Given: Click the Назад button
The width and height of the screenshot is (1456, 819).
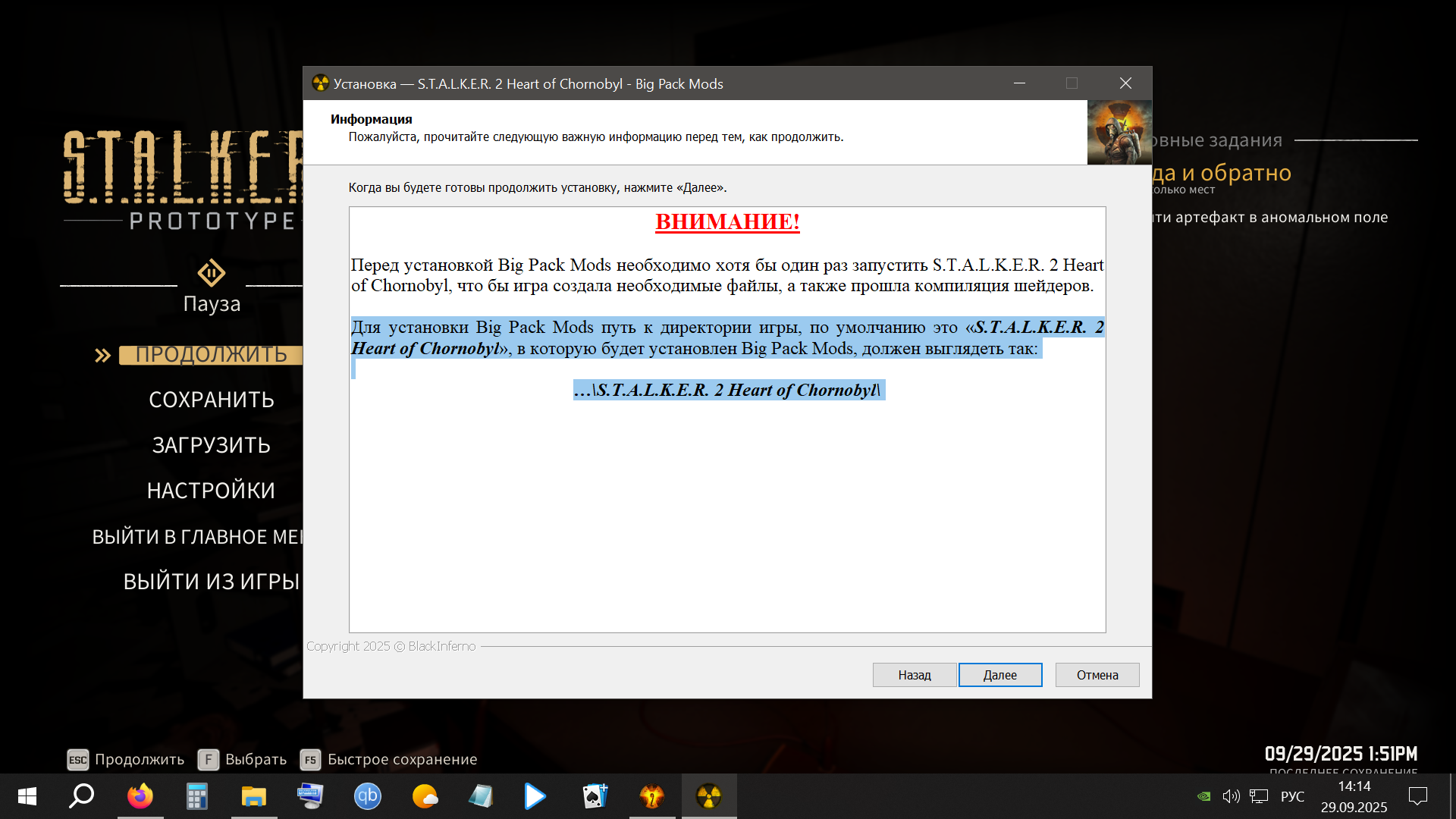Looking at the screenshot, I should click(x=914, y=675).
